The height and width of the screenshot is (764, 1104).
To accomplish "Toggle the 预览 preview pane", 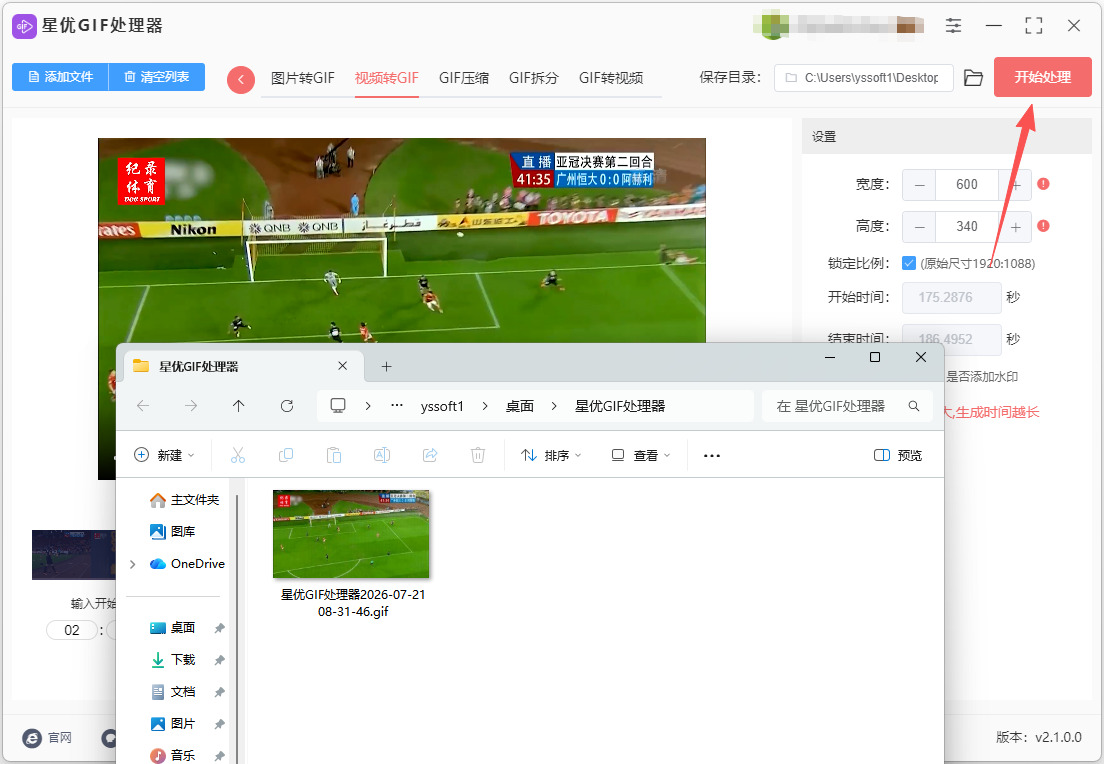I will (898, 456).
